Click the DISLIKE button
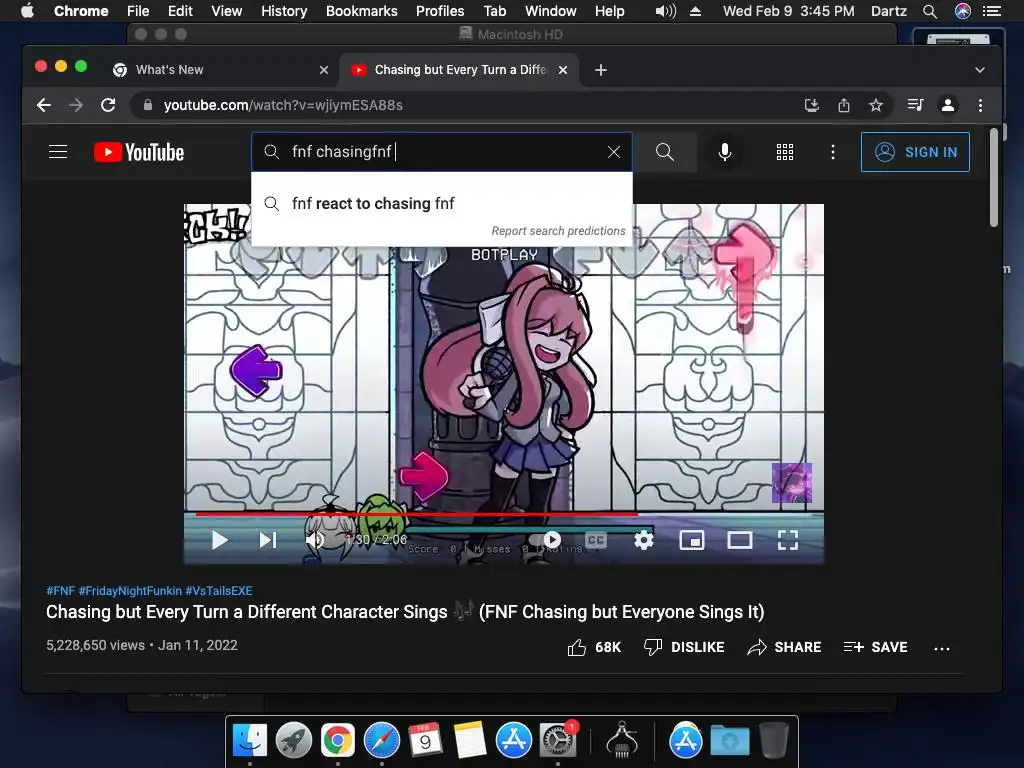1024x768 pixels. [684, 647]
